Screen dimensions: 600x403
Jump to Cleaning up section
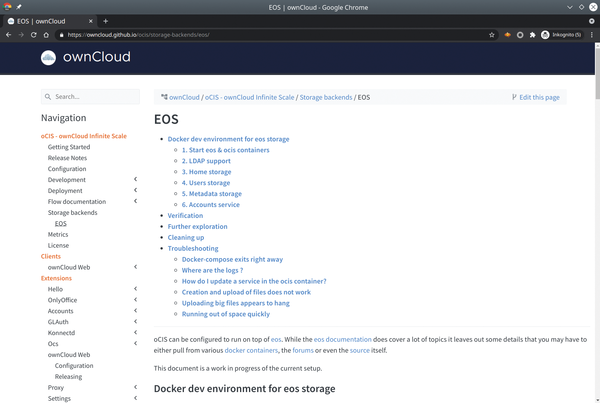click(186, 237)
